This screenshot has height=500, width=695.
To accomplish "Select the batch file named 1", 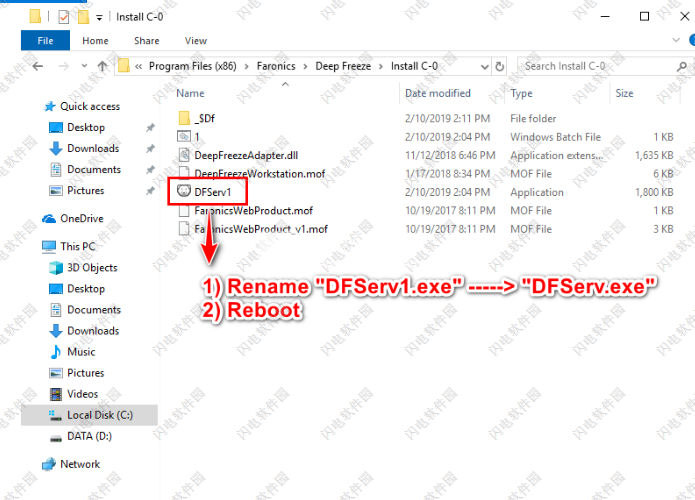I will 196,137.
